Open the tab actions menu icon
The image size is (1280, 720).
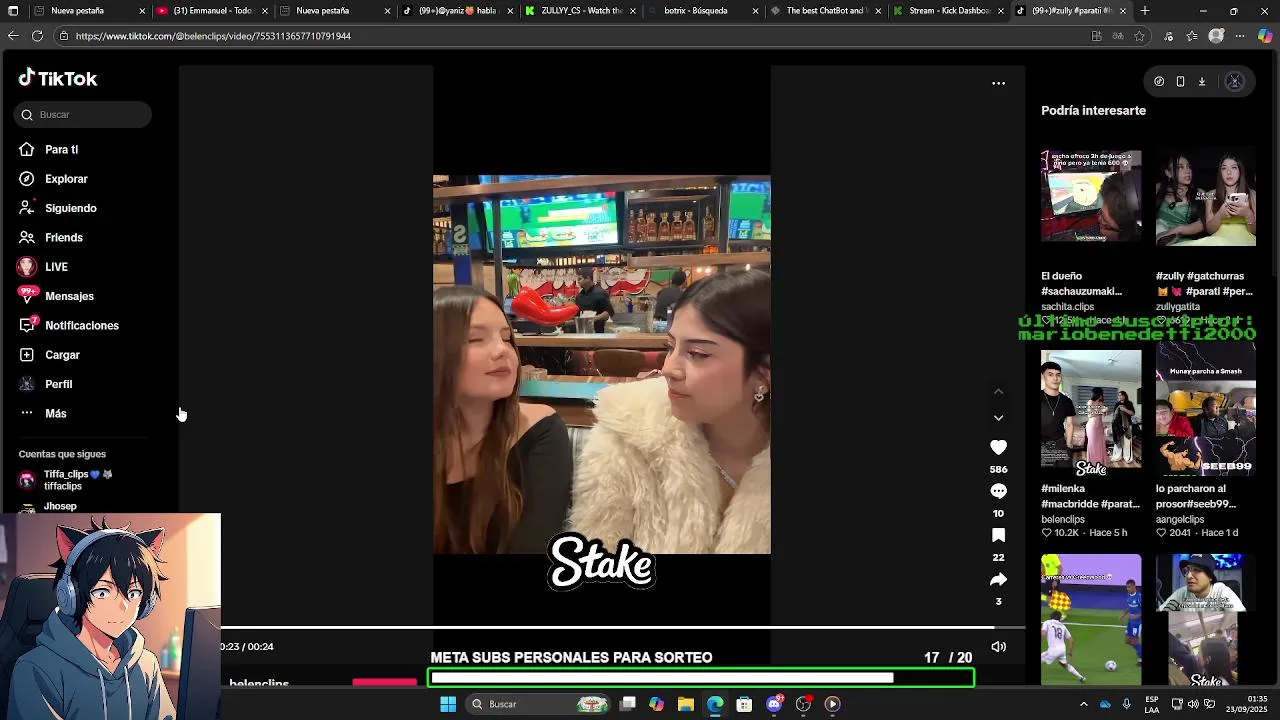click(13, 11)
